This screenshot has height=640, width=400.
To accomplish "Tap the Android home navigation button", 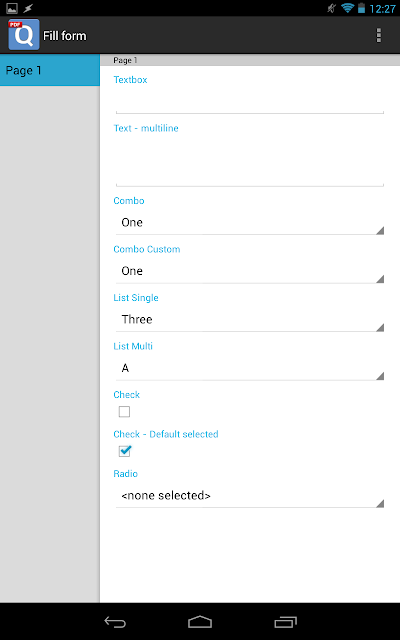I will 200,622.
